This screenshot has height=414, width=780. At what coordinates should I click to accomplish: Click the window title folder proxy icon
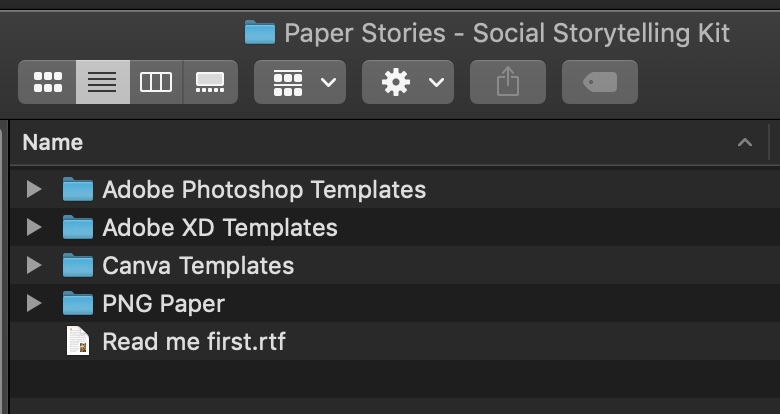pyautogui.click(x=260, y=33)
